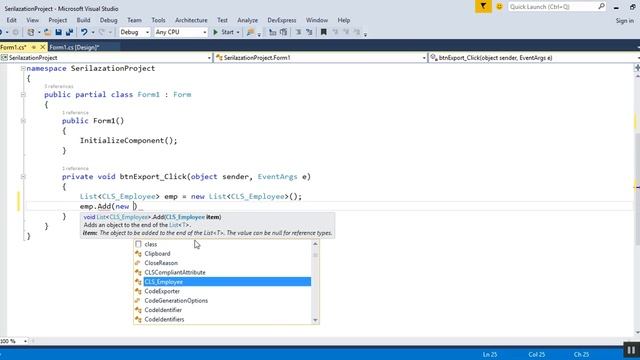The height and width of the screenshot is (360, 640).
Task: Click the Find in Files toolbar icon
Action: tap(251, 32)
